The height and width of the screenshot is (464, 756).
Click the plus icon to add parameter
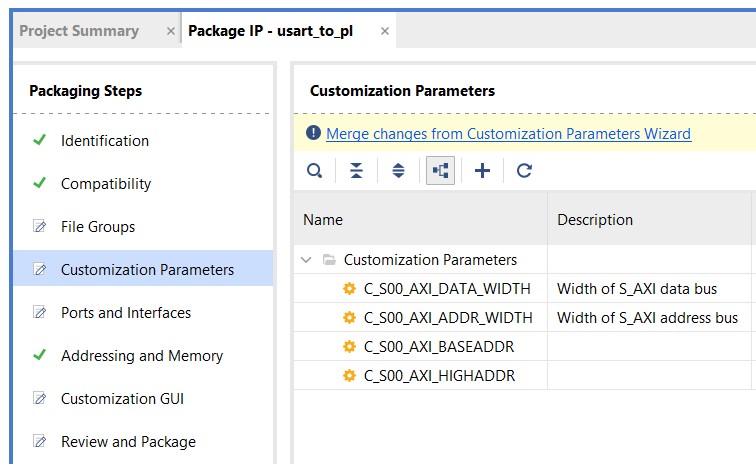pyautogui.click(x=482, y=171)
